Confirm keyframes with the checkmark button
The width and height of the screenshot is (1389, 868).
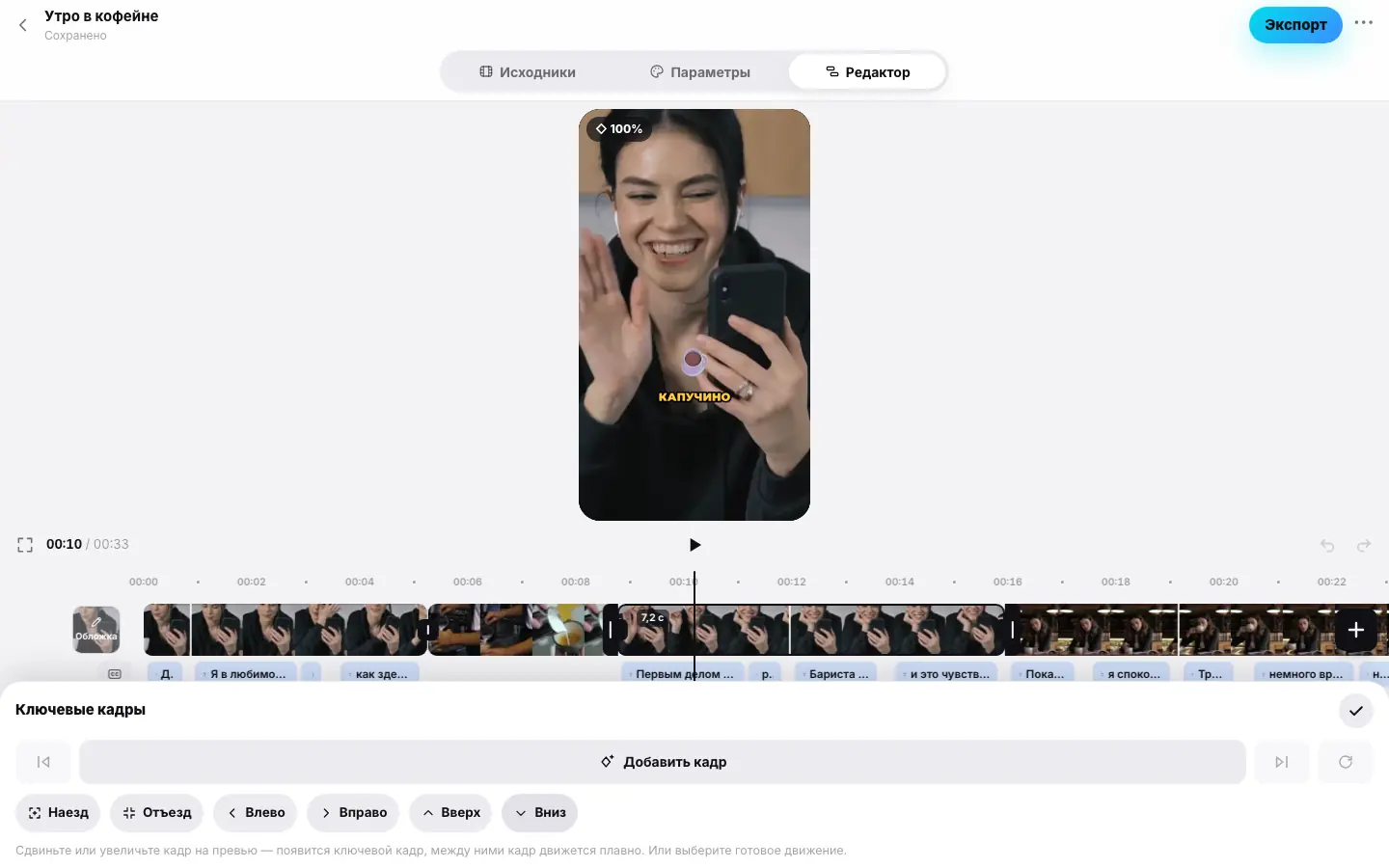coord(1355,711)
